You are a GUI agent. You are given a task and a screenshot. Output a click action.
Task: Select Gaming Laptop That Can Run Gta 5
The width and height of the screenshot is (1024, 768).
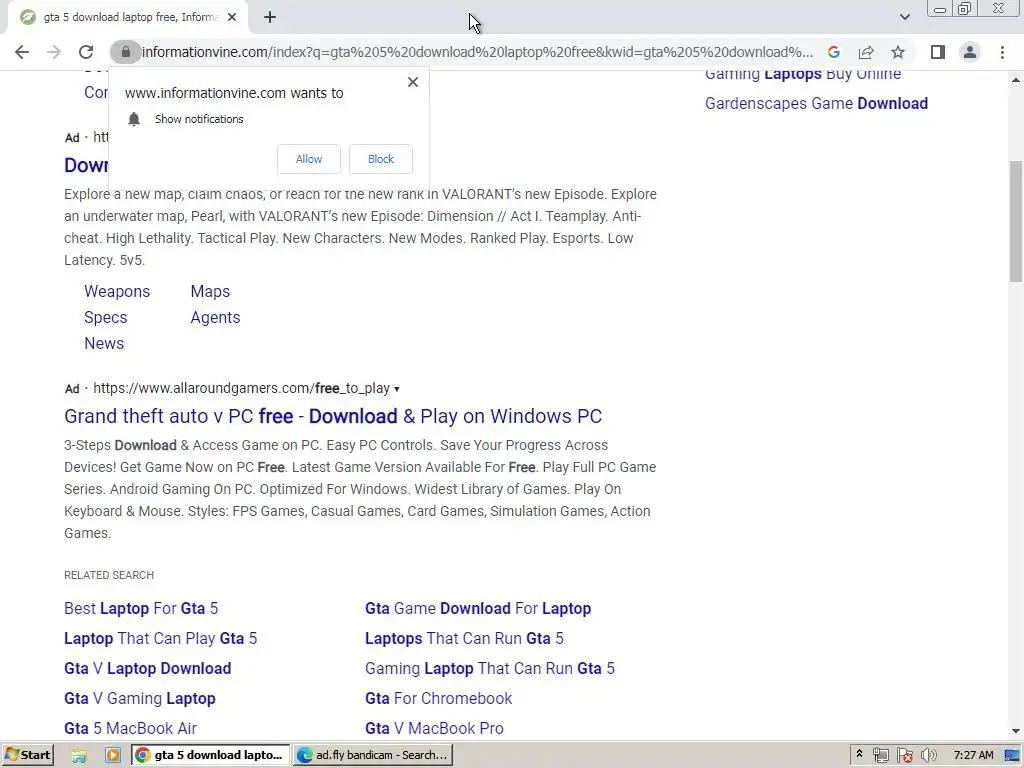tap(490, 669)
